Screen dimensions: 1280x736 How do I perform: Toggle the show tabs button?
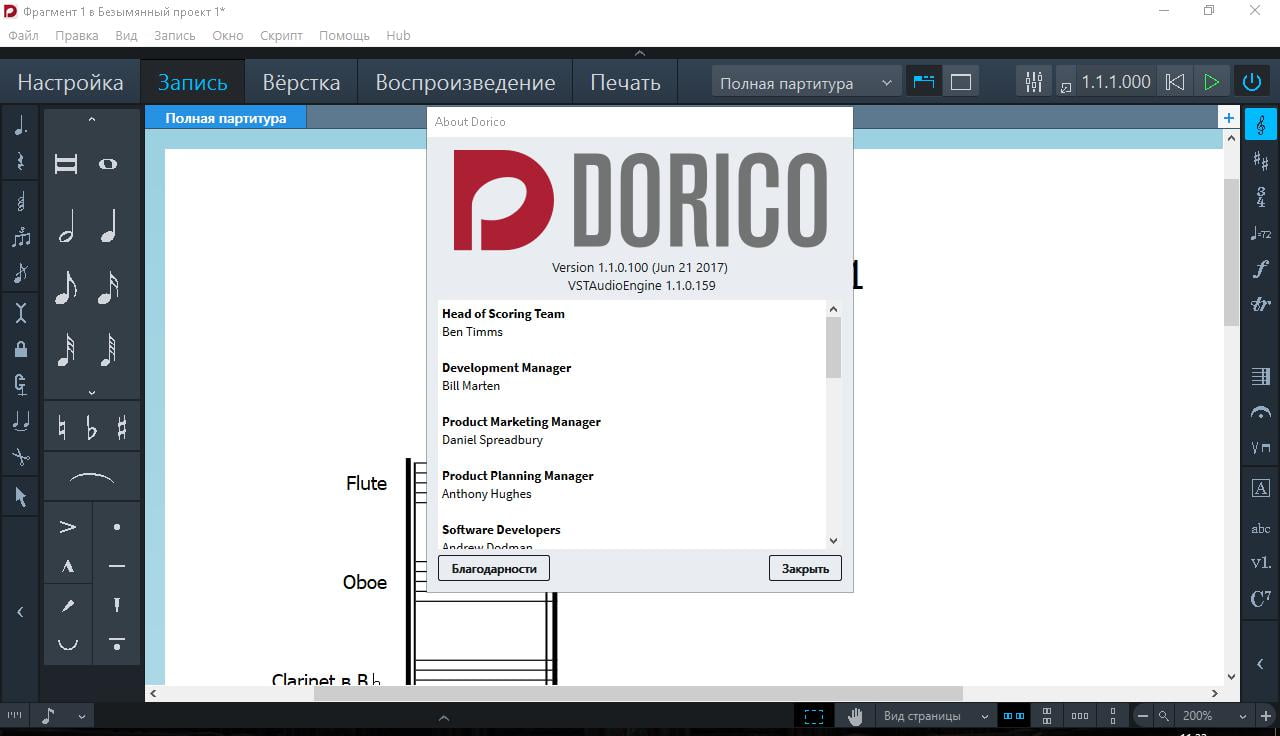[x=923, y=82]
